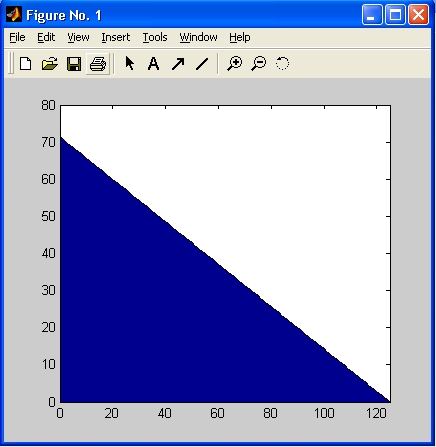Pick the Insert Arrow tool
This screenshot has height=447, width=436.
coord(178,64)
